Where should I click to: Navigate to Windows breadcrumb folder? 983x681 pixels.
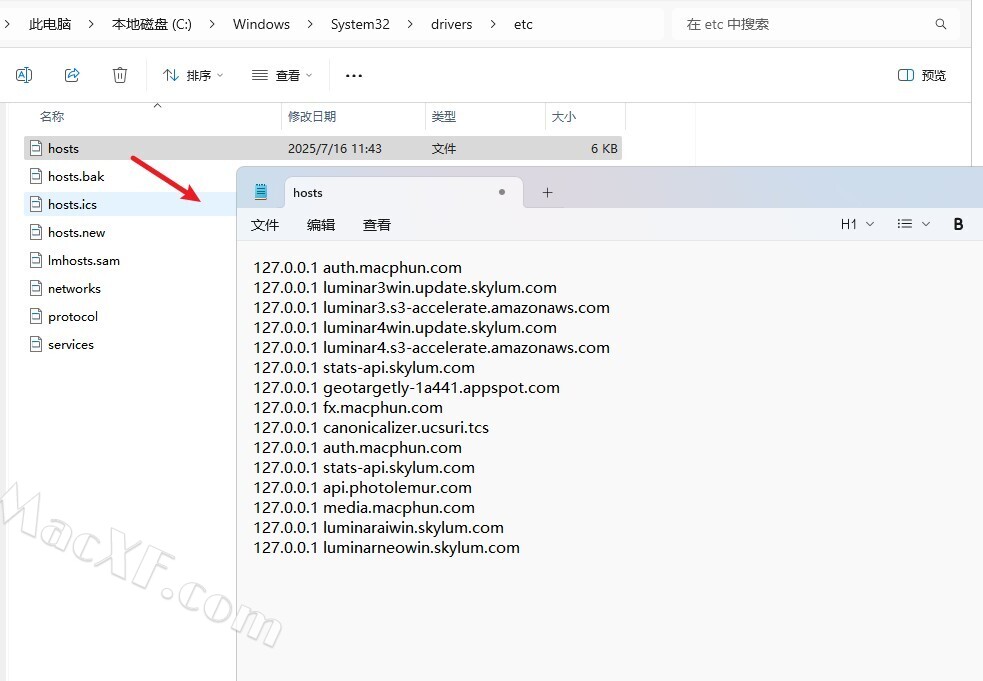(x=261, y=24)
